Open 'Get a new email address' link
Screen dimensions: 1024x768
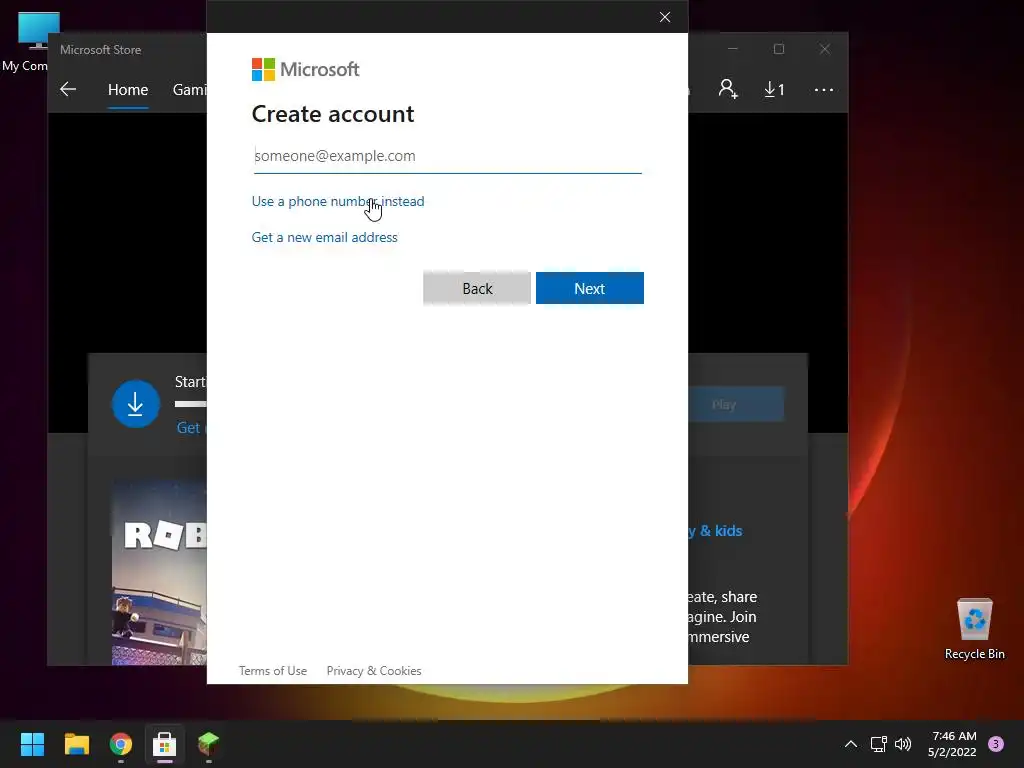coord(325,237)
